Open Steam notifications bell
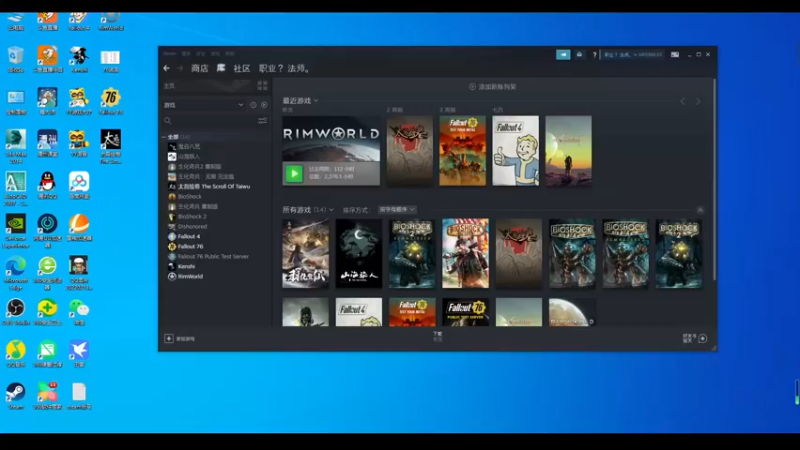The image size is (800, 450). 579,55
